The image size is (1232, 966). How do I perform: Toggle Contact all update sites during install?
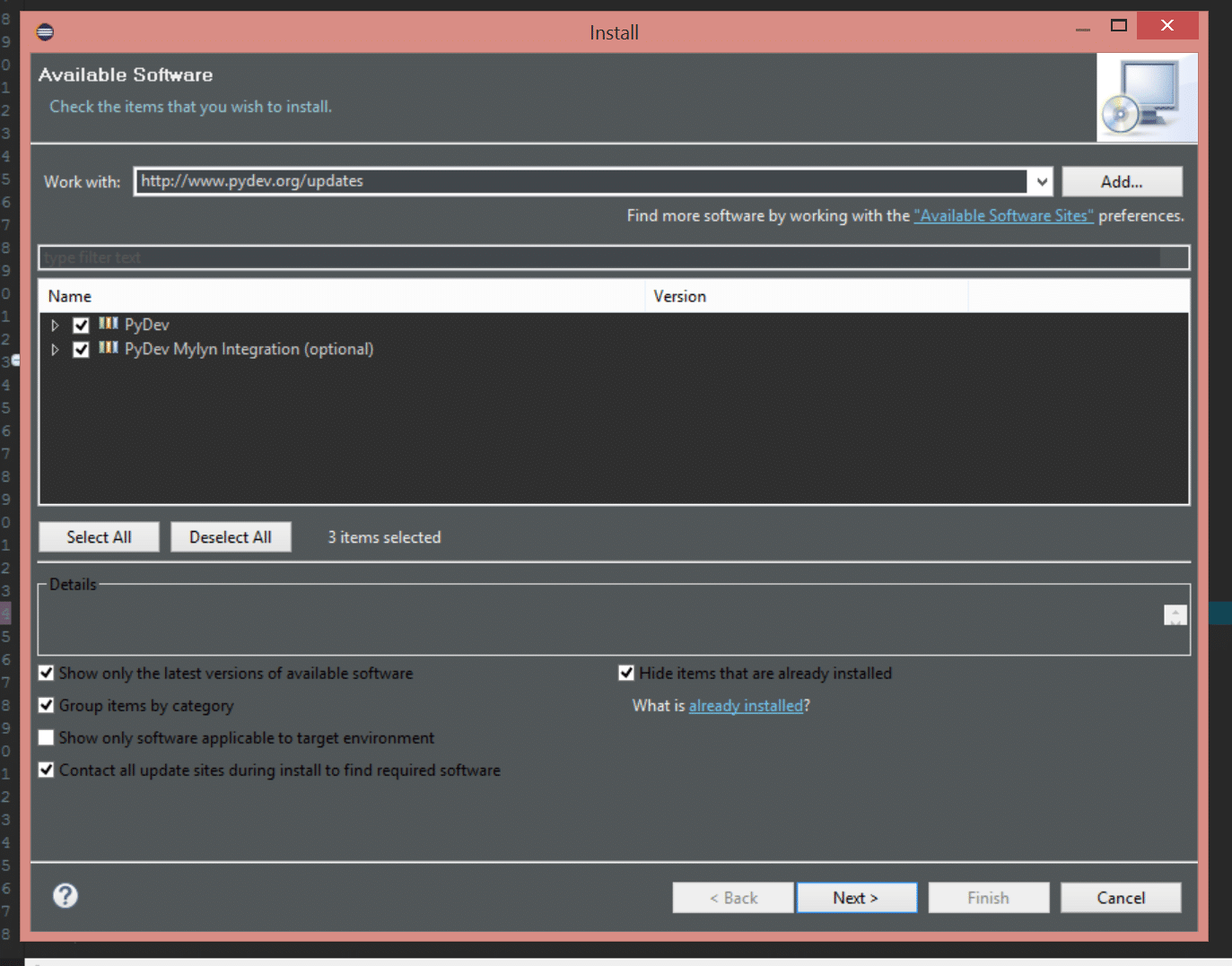click(x=47, y=770)
